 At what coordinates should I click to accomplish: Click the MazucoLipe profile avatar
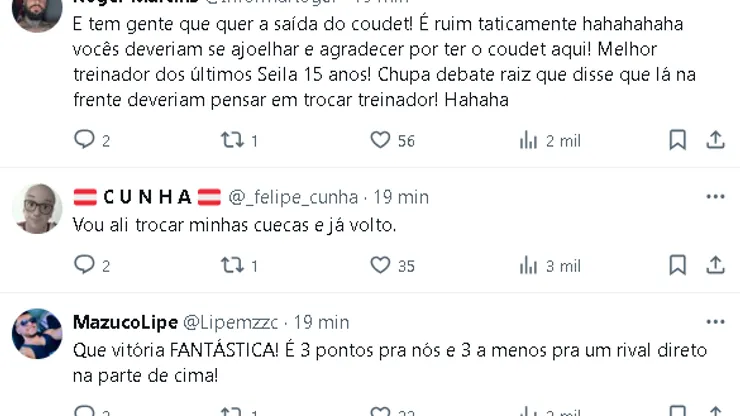pos(37,333)
